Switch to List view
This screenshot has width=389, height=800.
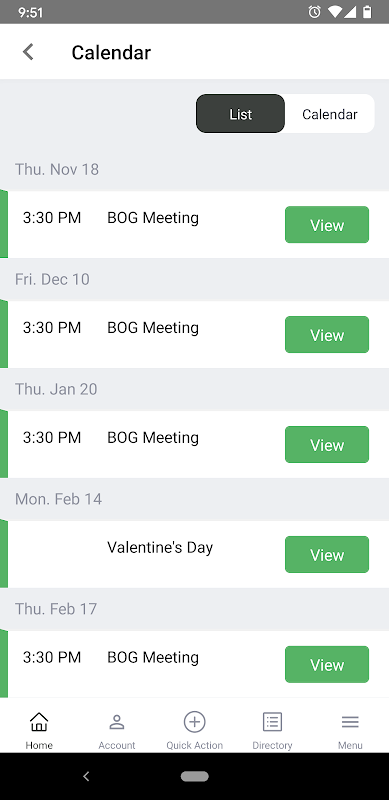[240, 114]
